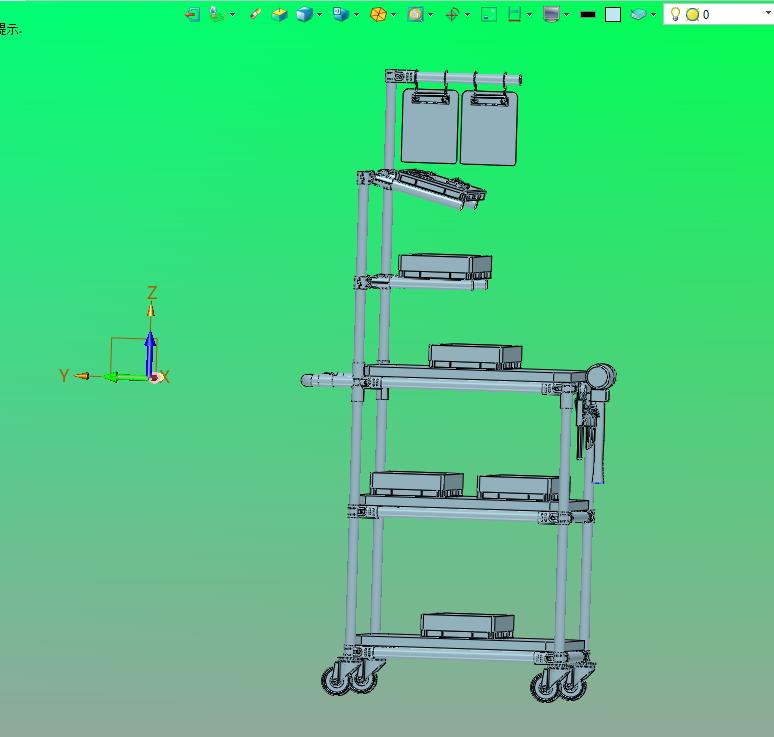
Task: Select the push handle tube on cart's left
Action: click(x=327, y=381)
